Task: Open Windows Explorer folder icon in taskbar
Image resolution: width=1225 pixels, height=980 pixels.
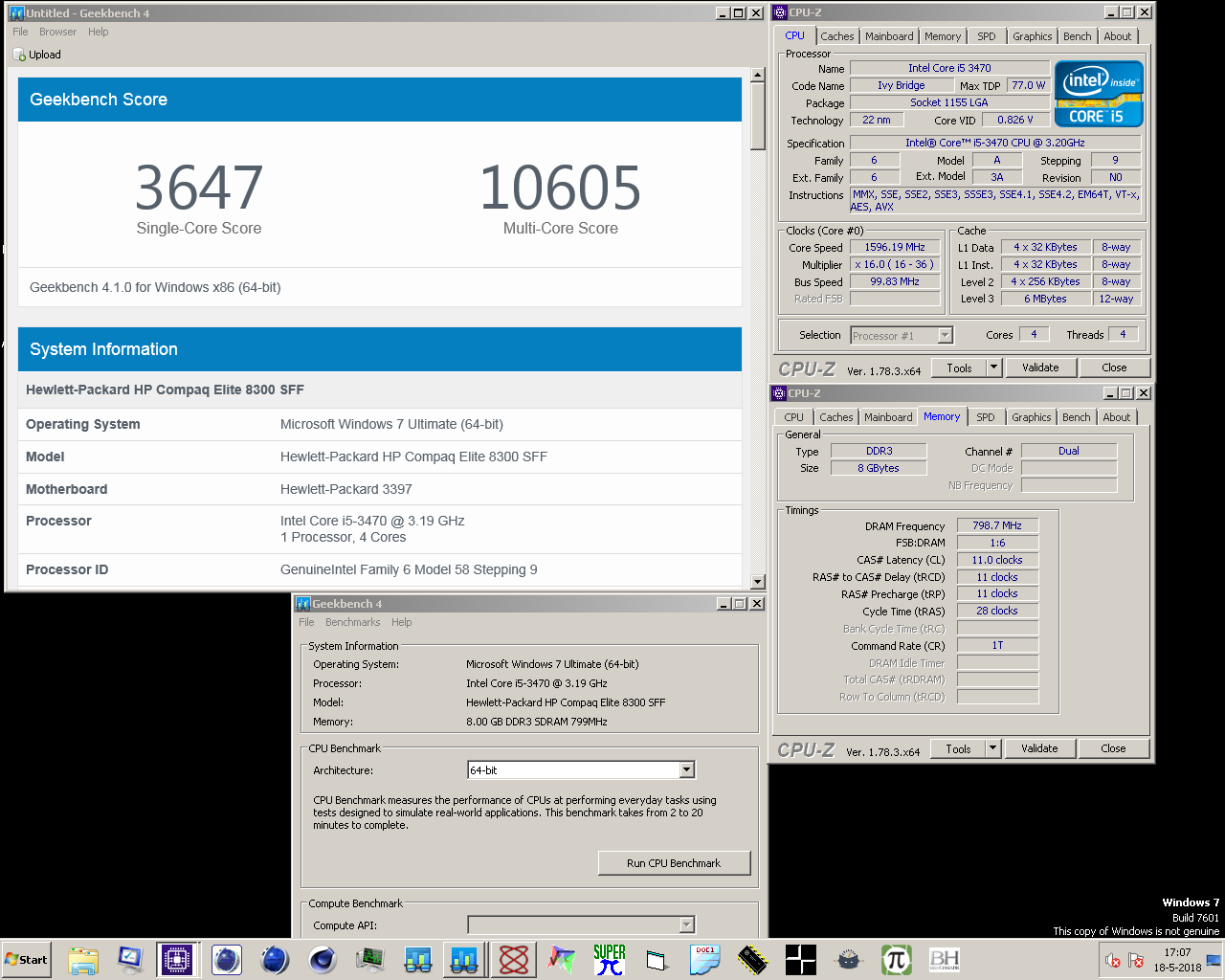Action: tap(83, 960)
